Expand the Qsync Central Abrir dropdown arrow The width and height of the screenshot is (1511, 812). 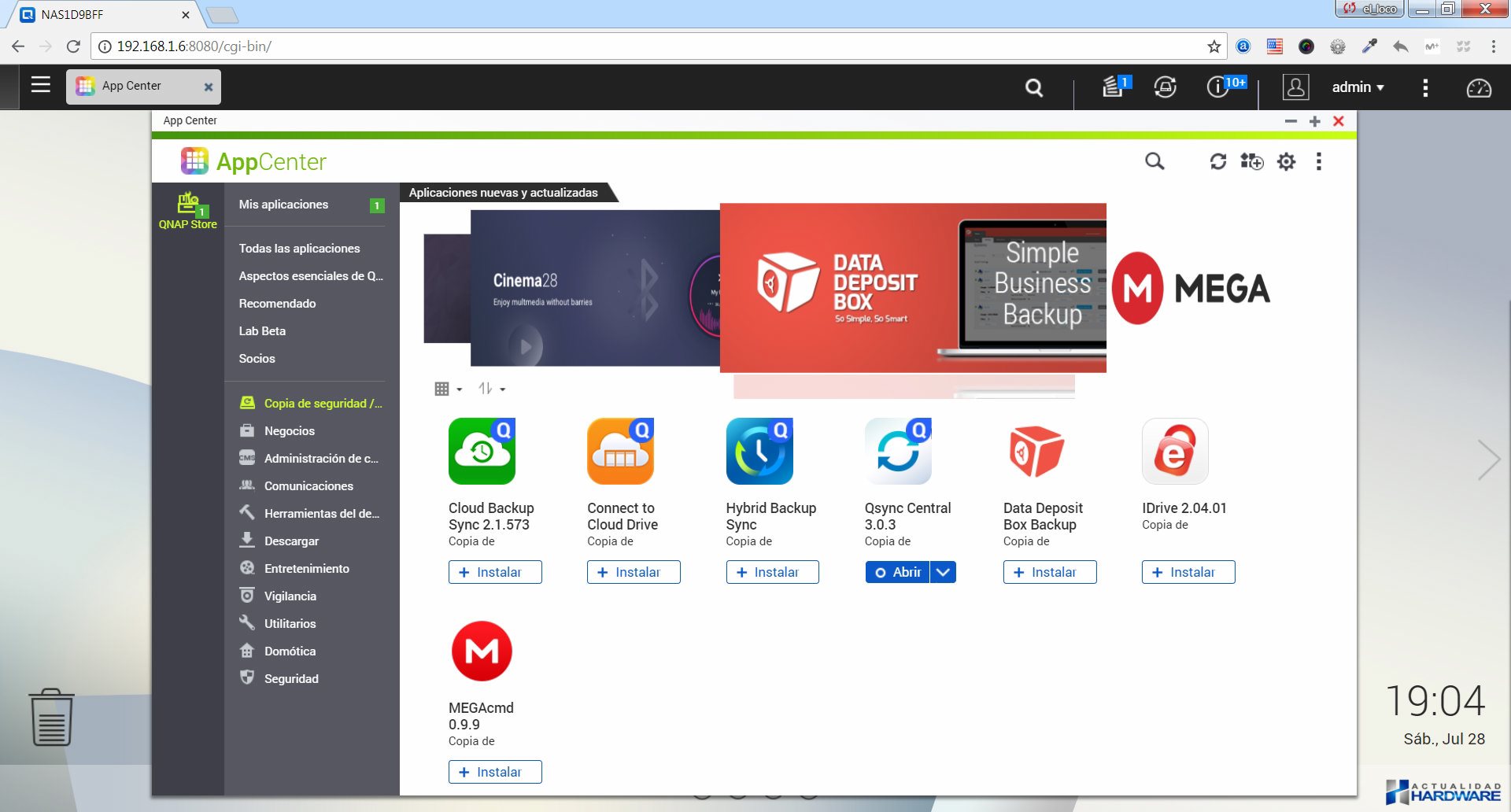tap(943, 572)
